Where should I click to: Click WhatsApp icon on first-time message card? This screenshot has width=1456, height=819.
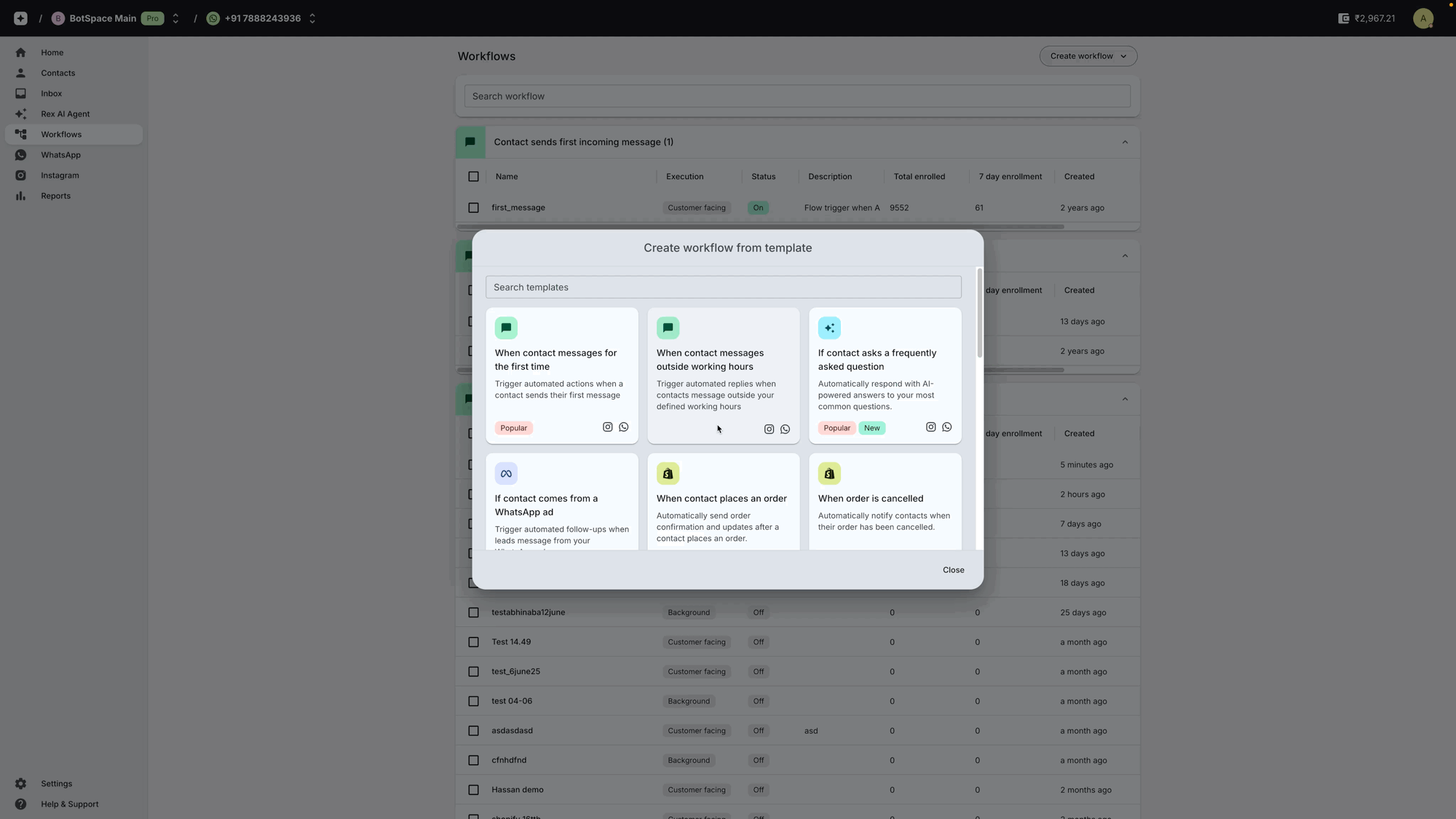624,427
